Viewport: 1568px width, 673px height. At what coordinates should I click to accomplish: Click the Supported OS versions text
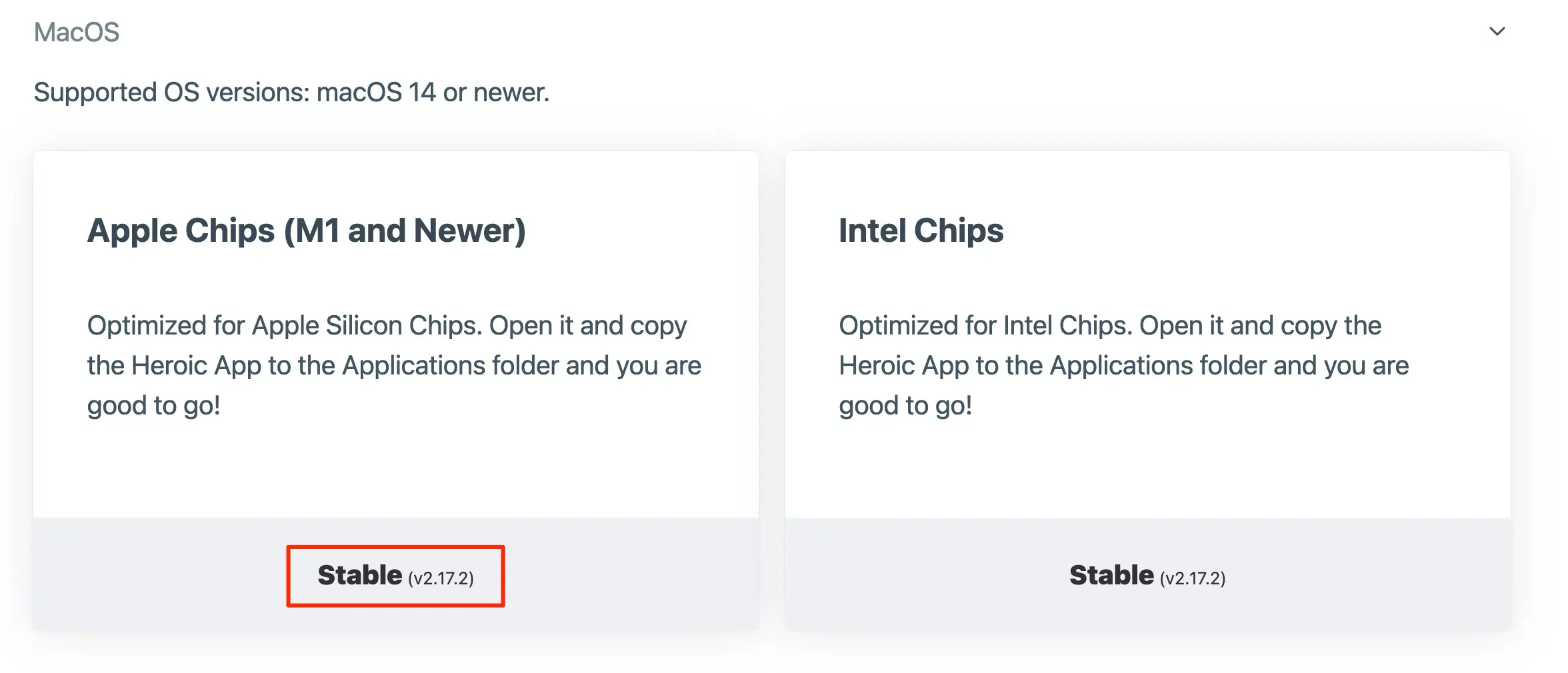[x=291, y=92]
